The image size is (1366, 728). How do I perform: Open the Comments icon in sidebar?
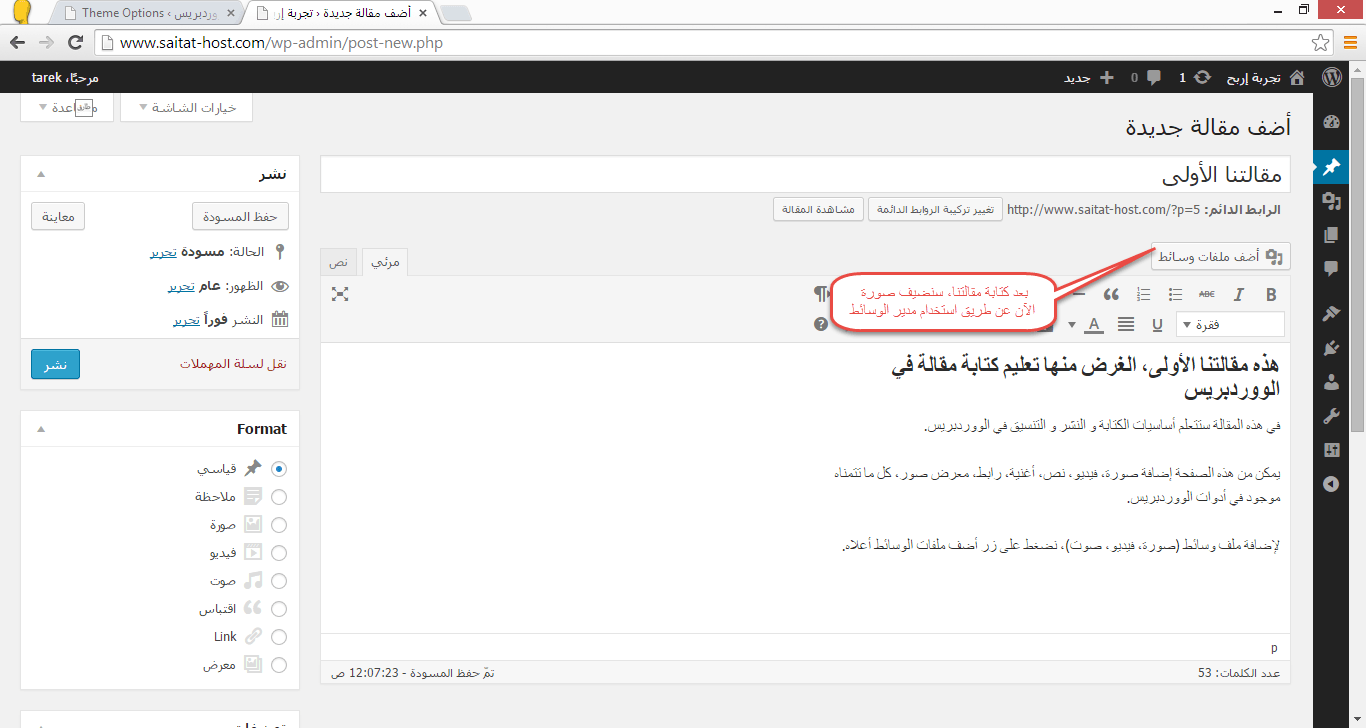click(1331, 269)
